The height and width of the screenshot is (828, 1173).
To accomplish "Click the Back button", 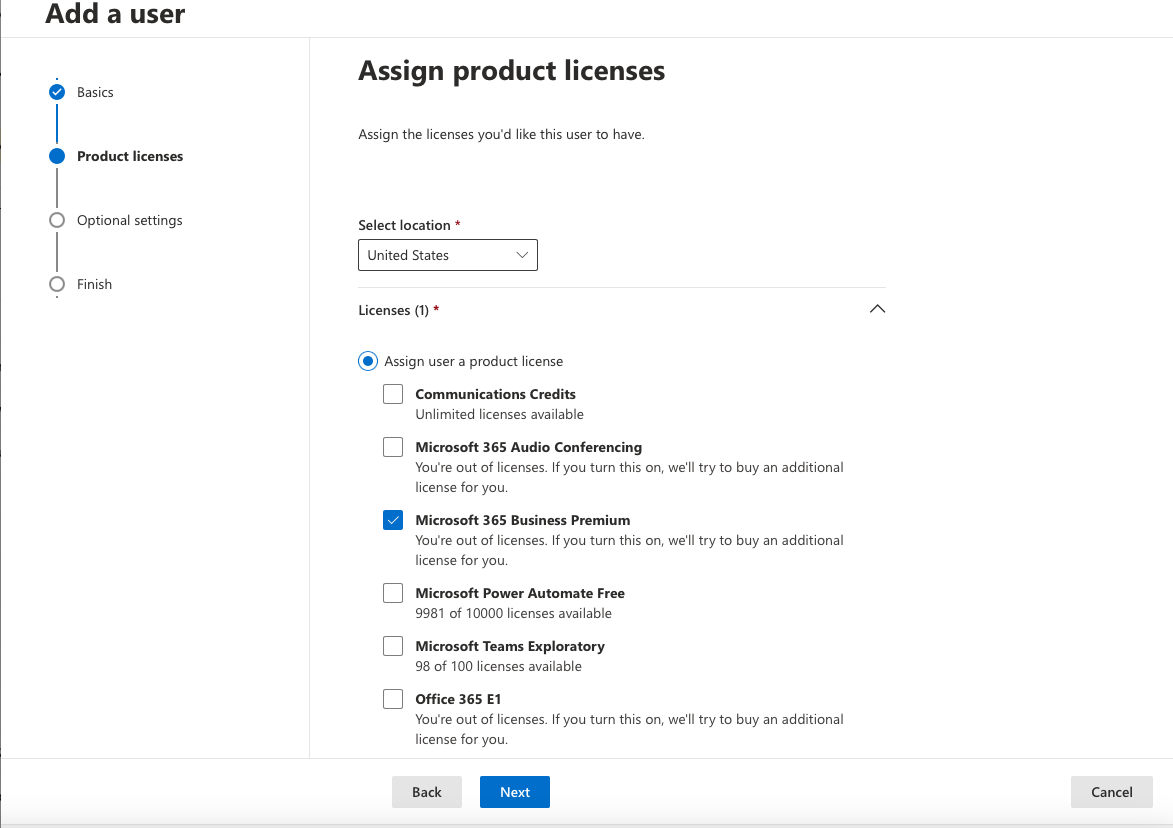I will pos(427,792).
